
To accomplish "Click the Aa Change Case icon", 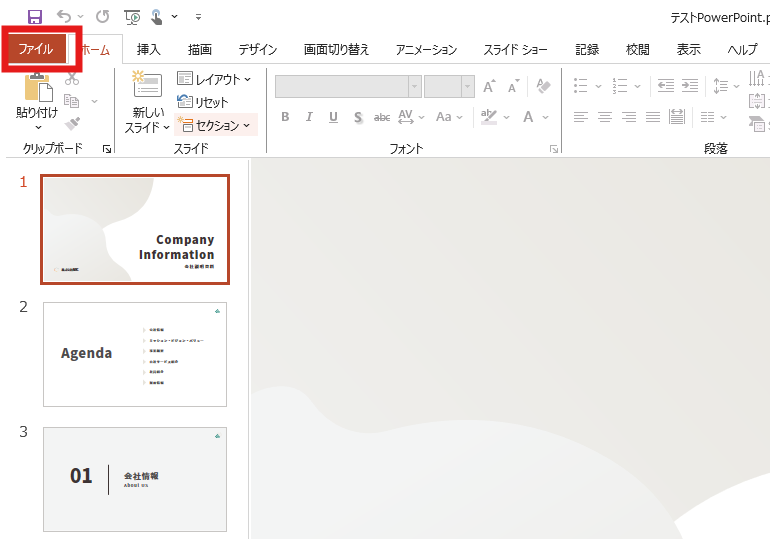I will [444, 117].
